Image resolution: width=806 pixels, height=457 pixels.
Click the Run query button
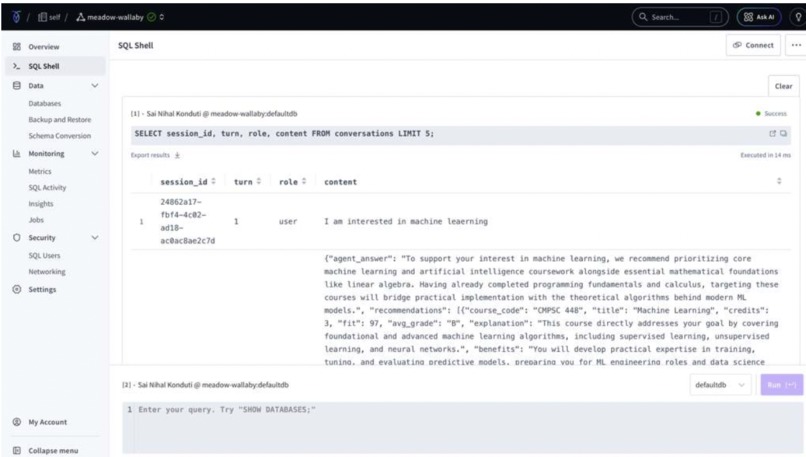781,385
